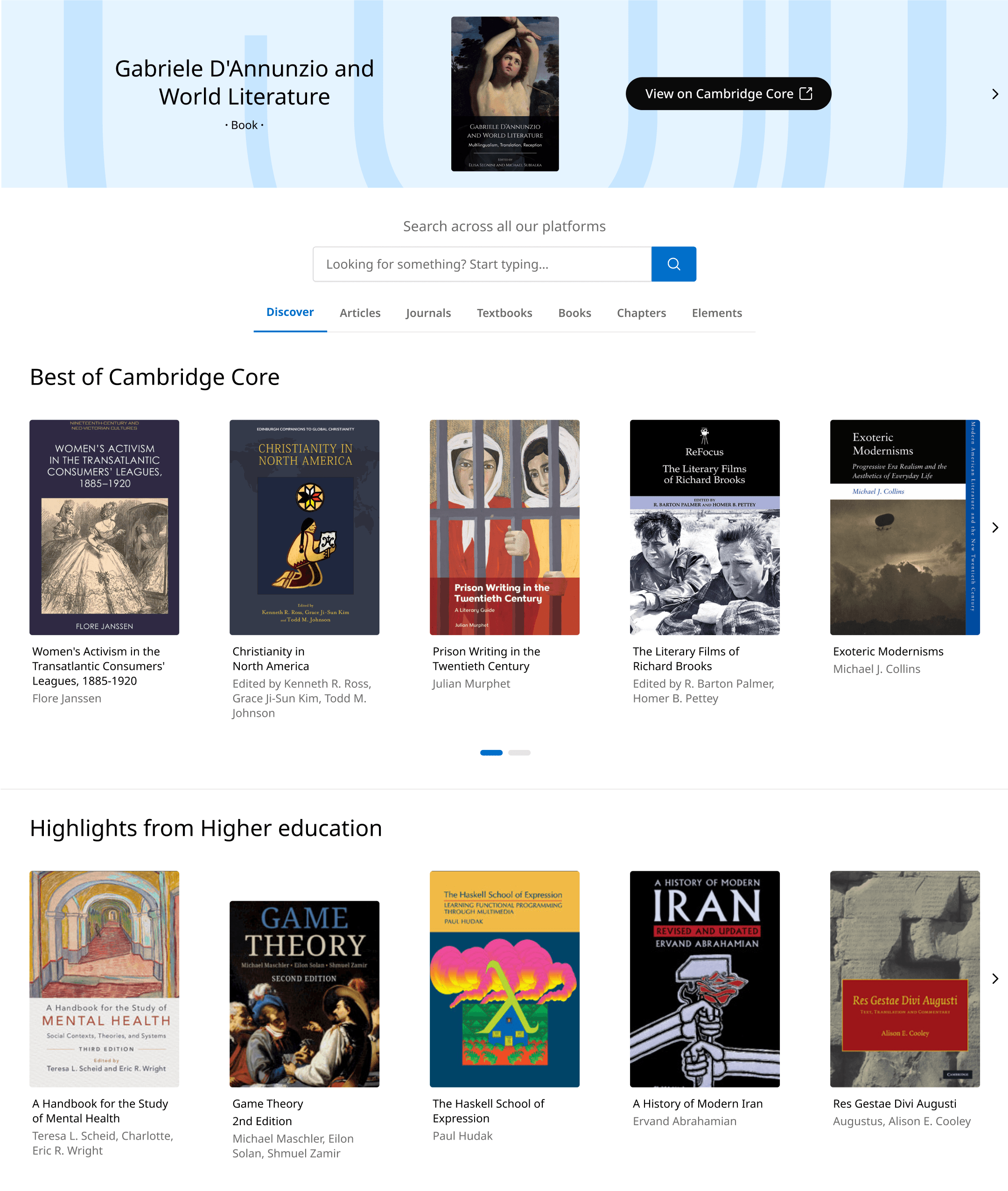Switch to the Journals tab
This screenshot has width=1008, height=1191.
428,313
